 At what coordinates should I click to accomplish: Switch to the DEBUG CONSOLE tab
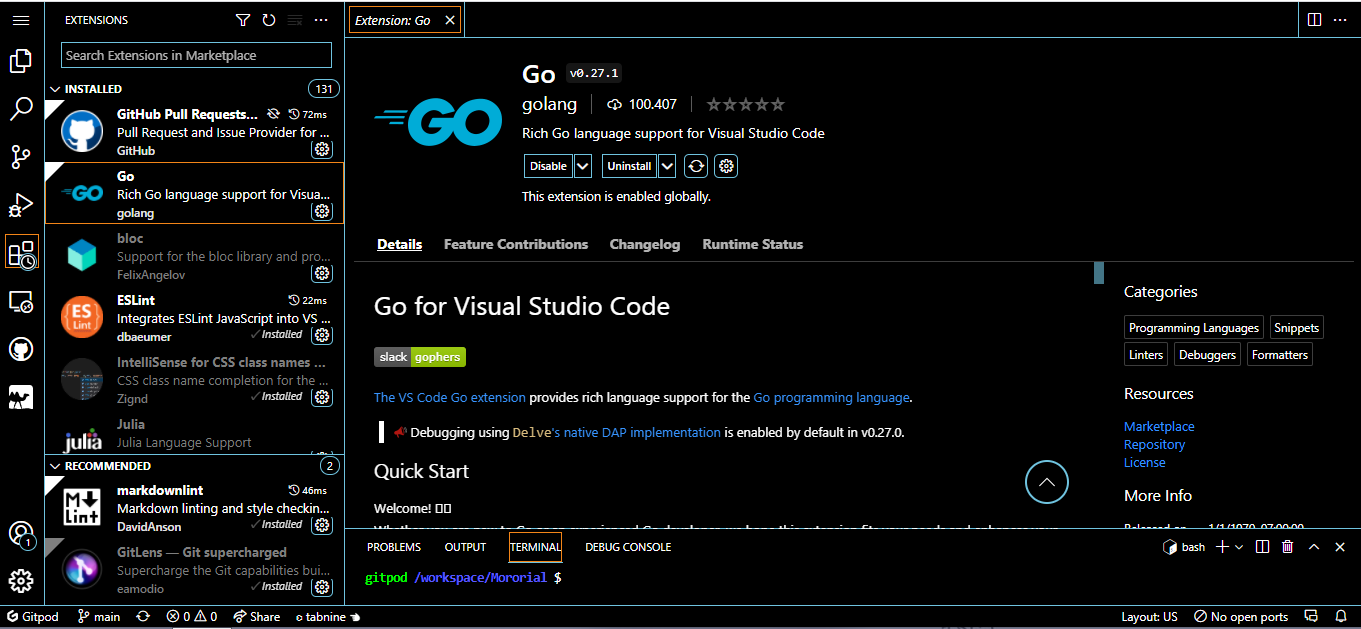point(628,547)
